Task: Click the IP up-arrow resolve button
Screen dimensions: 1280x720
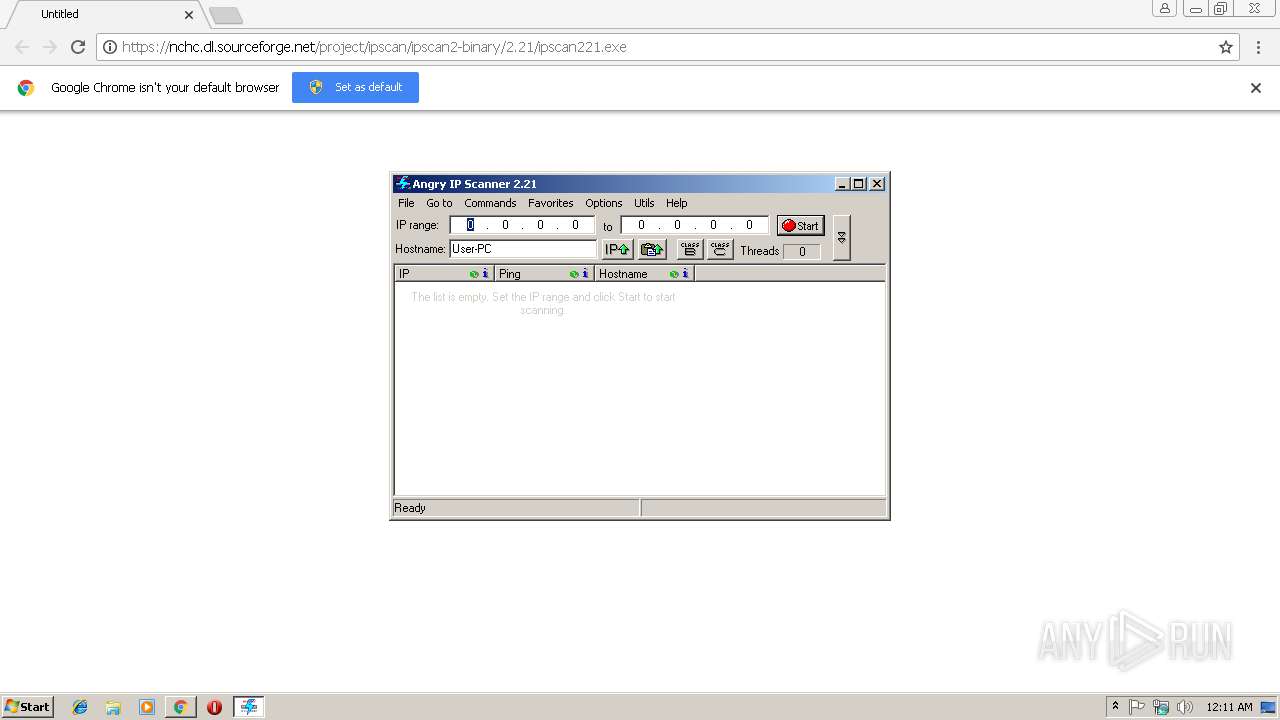Action: point(617,249)
